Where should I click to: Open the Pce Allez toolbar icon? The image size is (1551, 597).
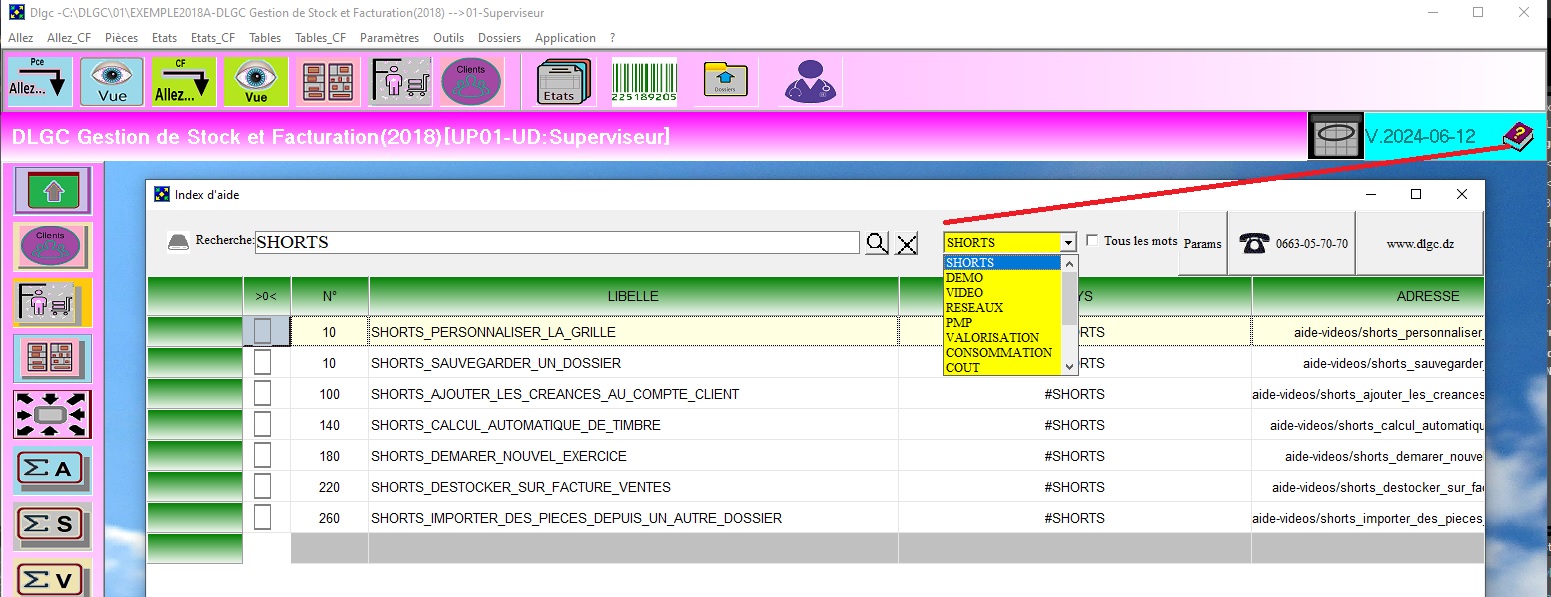click(40, 82)
